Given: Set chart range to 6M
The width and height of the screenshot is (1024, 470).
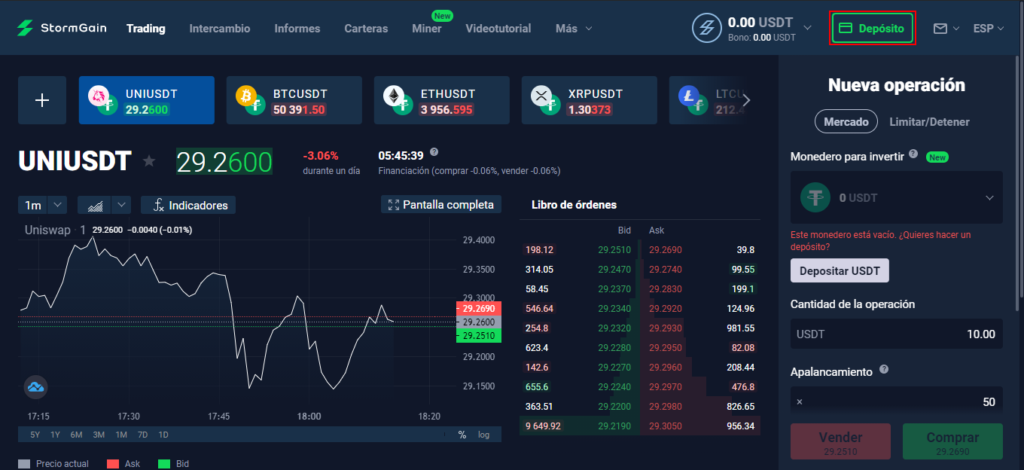Looking at the screenshot, I should click(76, 435).
